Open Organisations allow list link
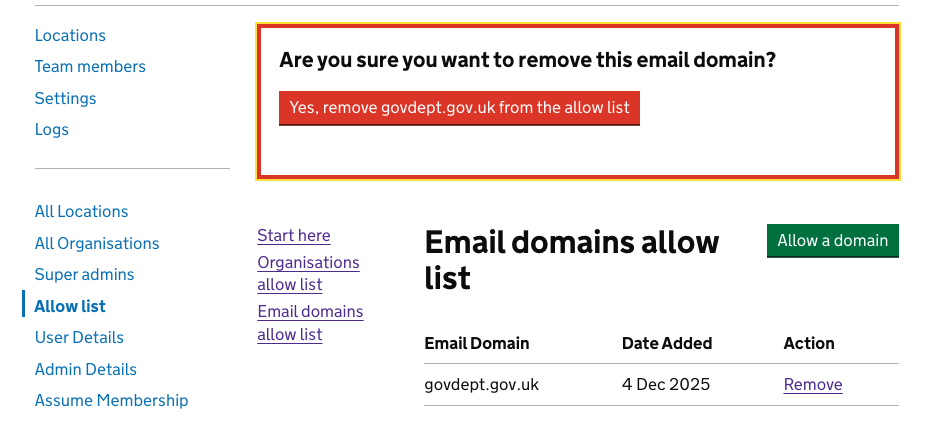Screen dimensions: 946x428 (308, 273)
